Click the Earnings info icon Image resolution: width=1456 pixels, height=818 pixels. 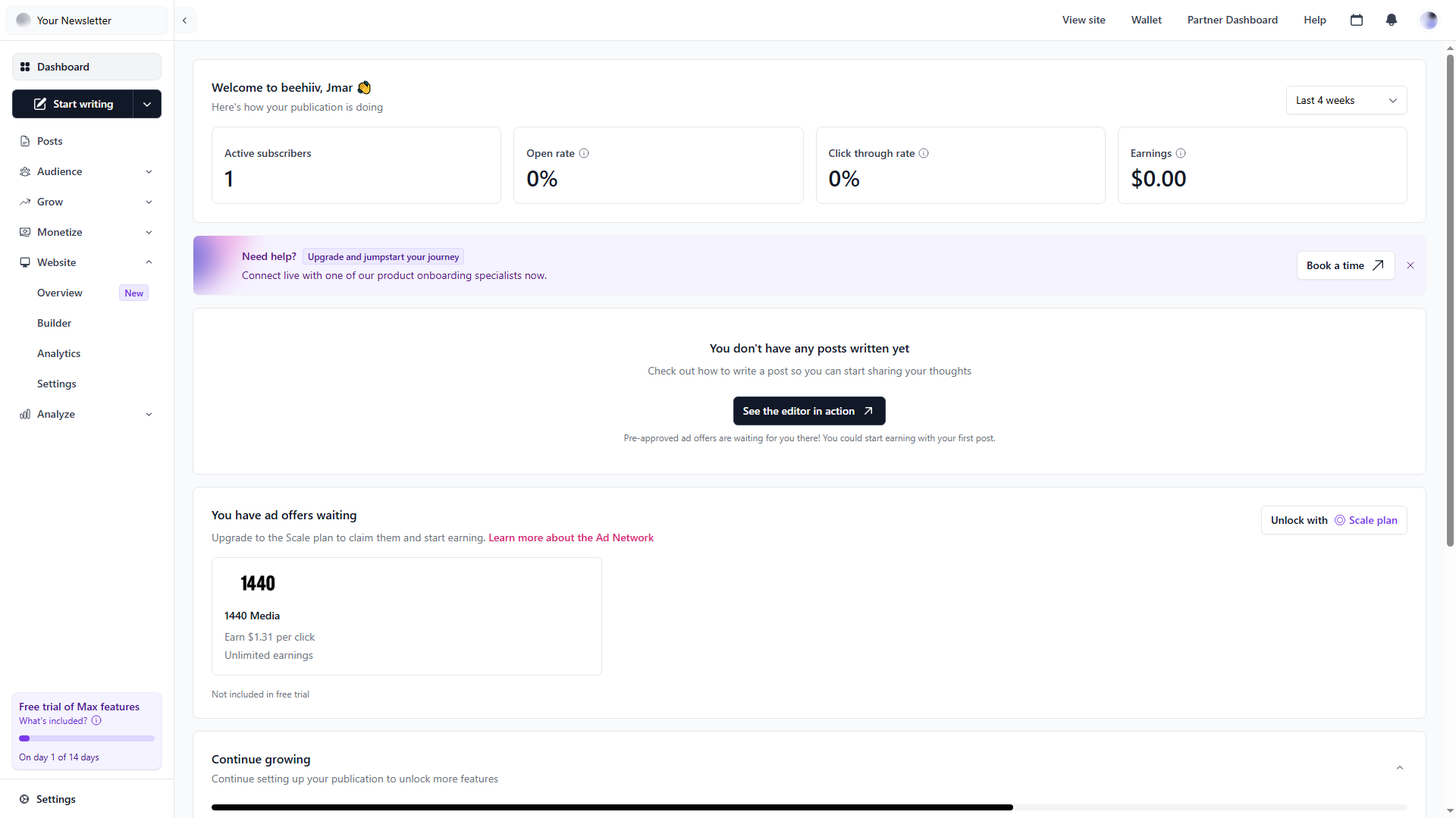pyautogui.click(x=1181, y=153)
